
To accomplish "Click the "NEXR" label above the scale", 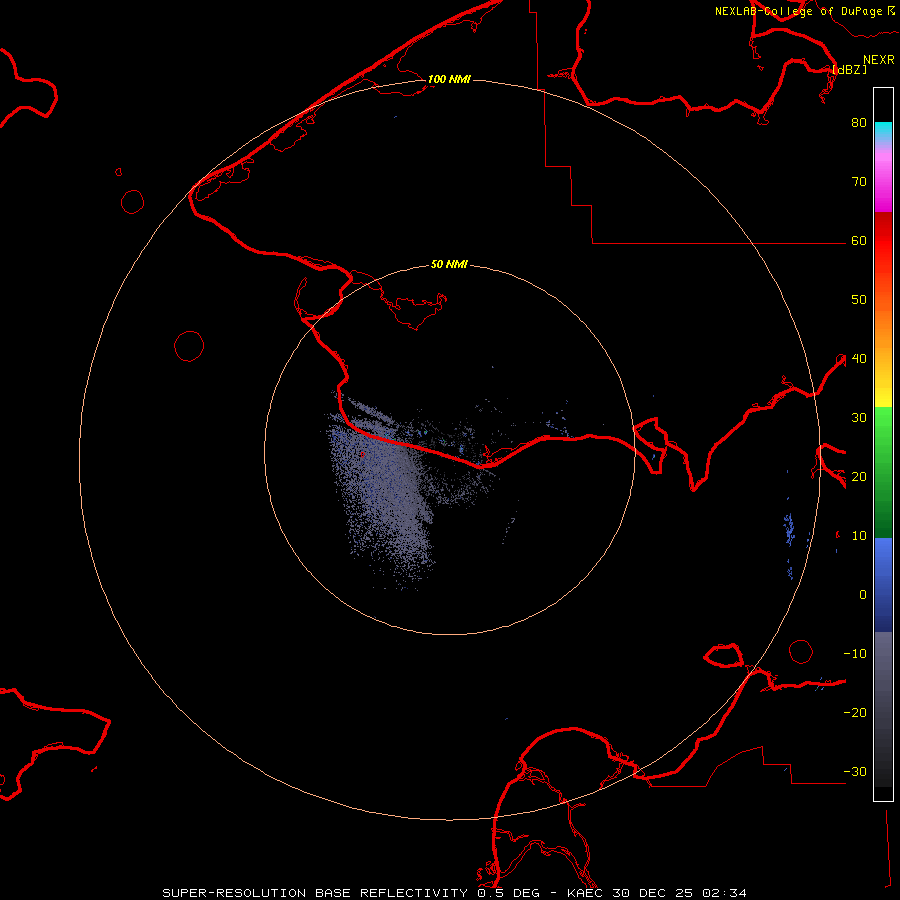I will [878, 60].
